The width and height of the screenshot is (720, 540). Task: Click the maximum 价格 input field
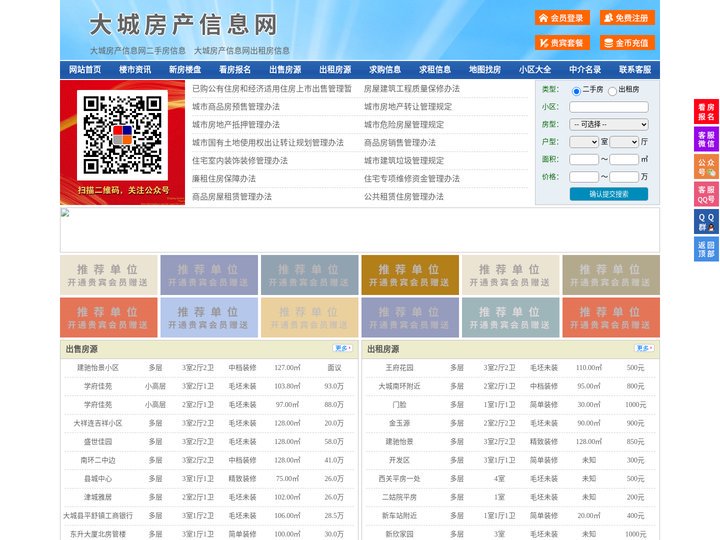[624, 177]
